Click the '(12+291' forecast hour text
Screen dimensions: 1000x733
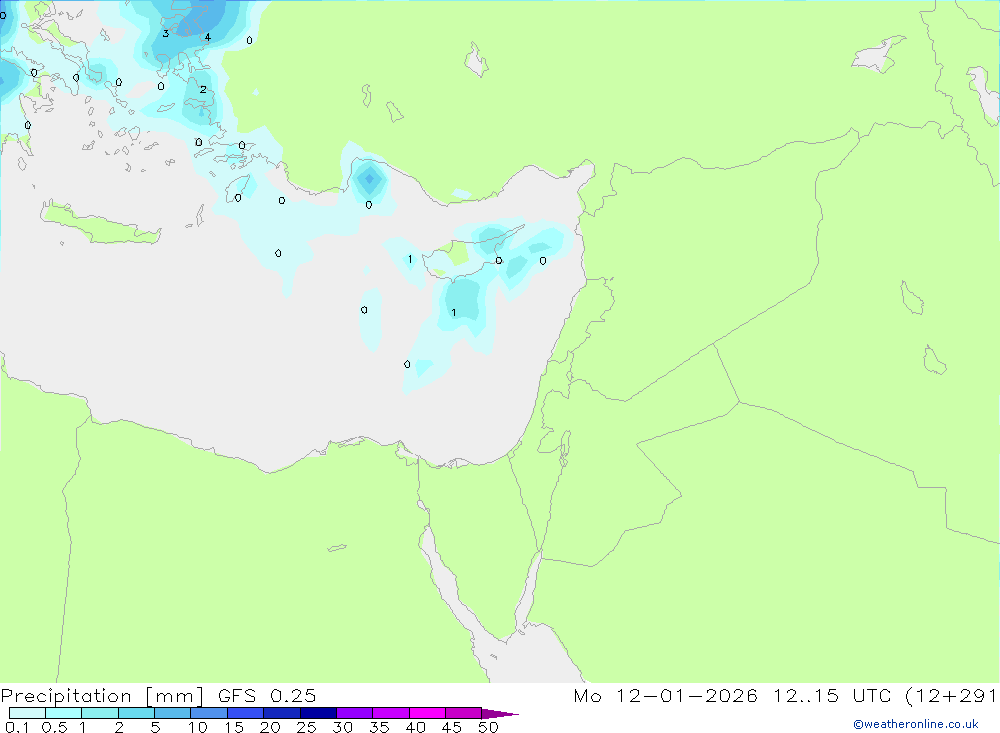(952, 696)
